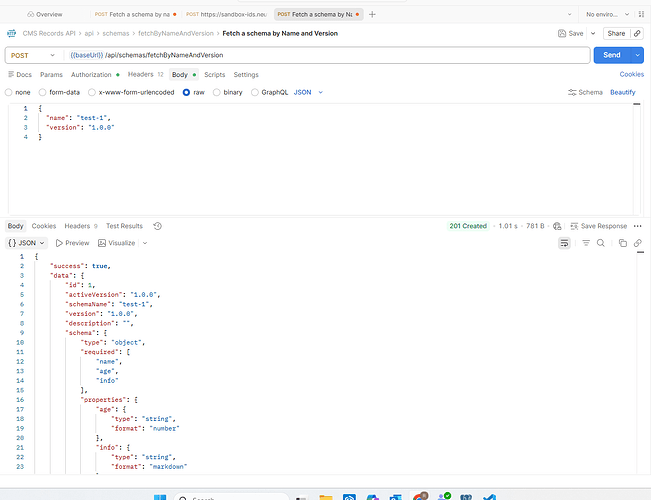Viewport: 651px width, 500px height.
Task: Expand the Visualize options chevron
Action: coord(145,243)
